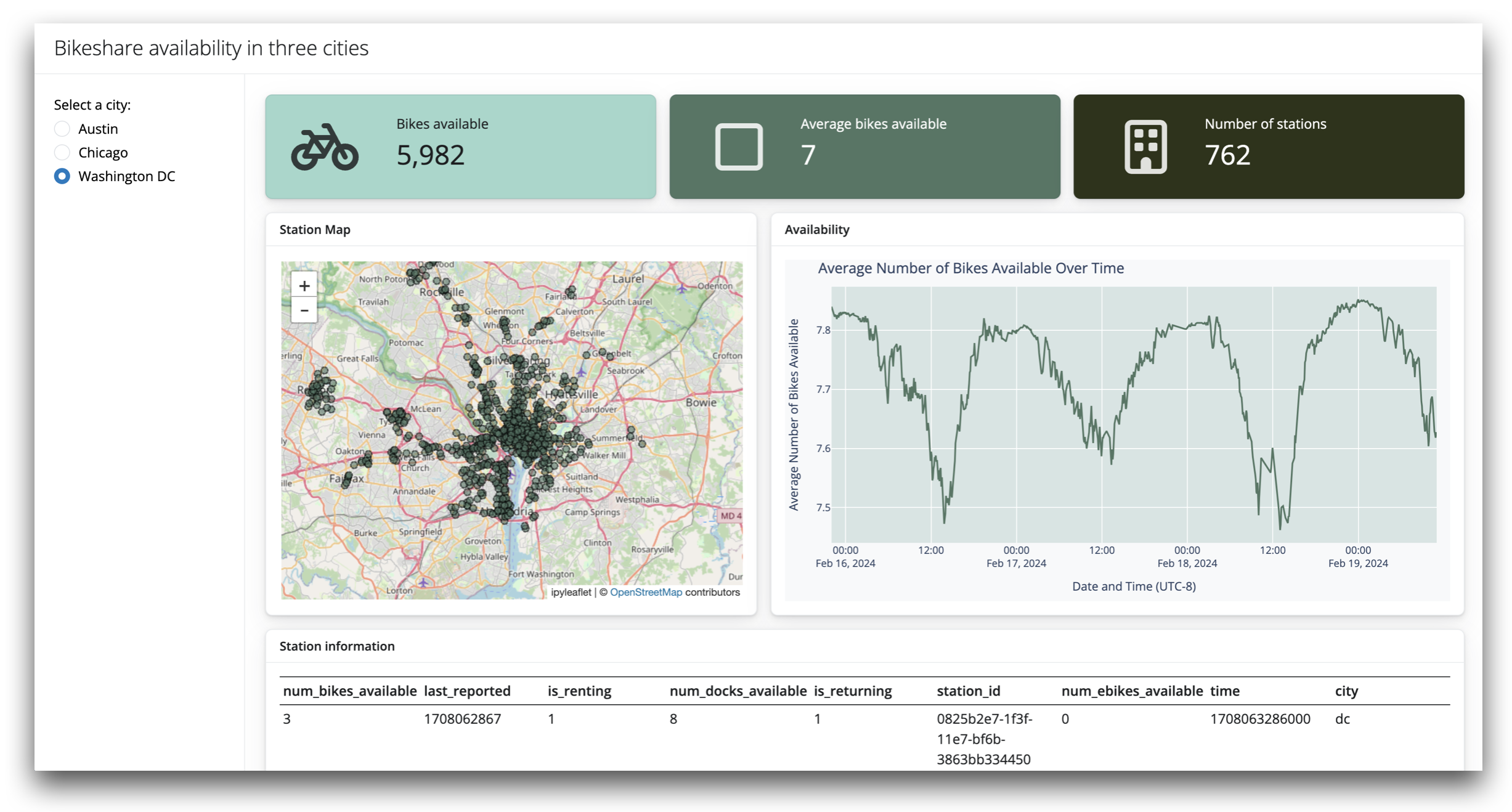Click the Station Map card header
1512x812 pixels.
pos(315,229)
